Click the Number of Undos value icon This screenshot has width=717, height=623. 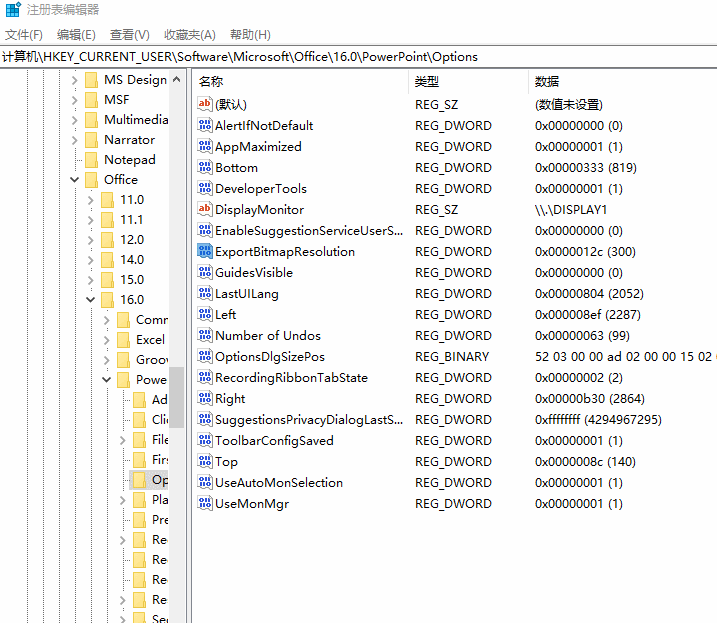205,335
